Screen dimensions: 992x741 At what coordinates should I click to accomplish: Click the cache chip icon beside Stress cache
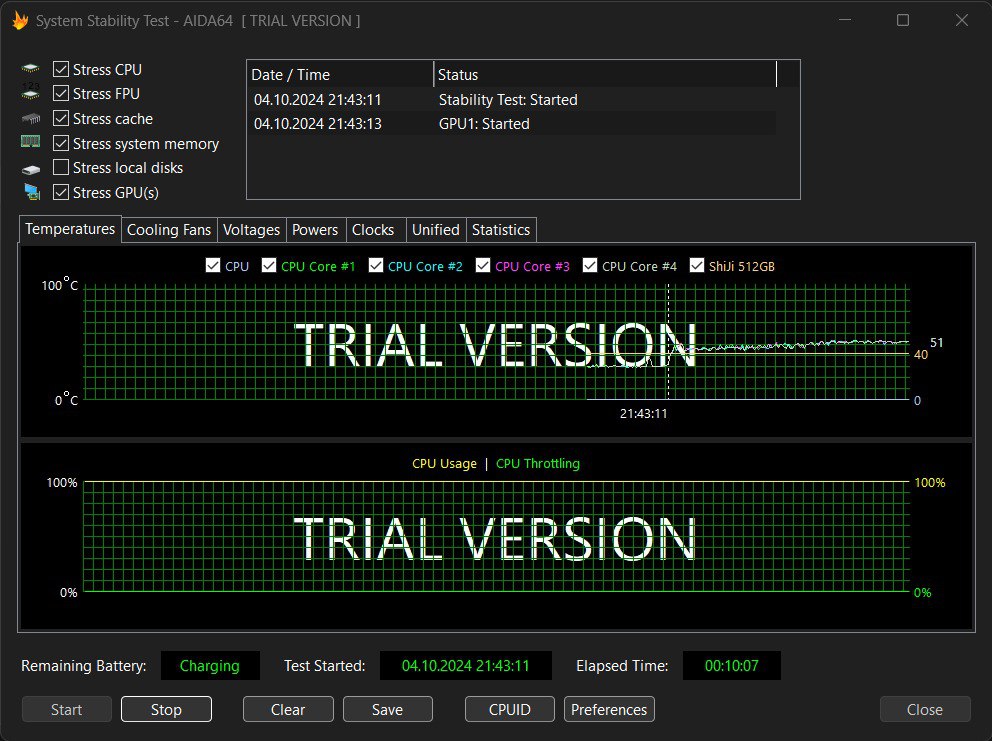(30, 118)
